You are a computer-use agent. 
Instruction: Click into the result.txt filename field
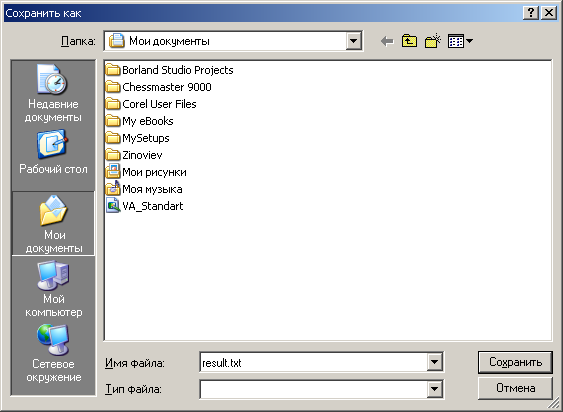coord(313,362)
